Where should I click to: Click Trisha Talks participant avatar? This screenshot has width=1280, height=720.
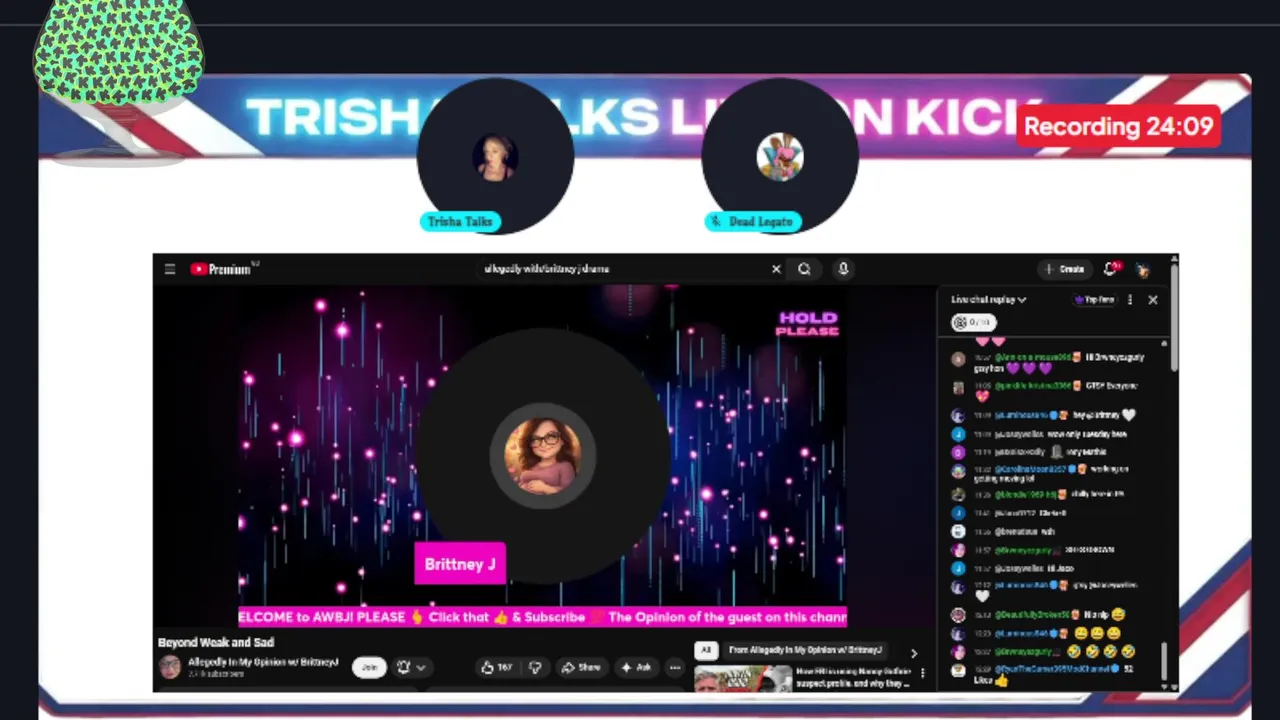click(495, 157)
